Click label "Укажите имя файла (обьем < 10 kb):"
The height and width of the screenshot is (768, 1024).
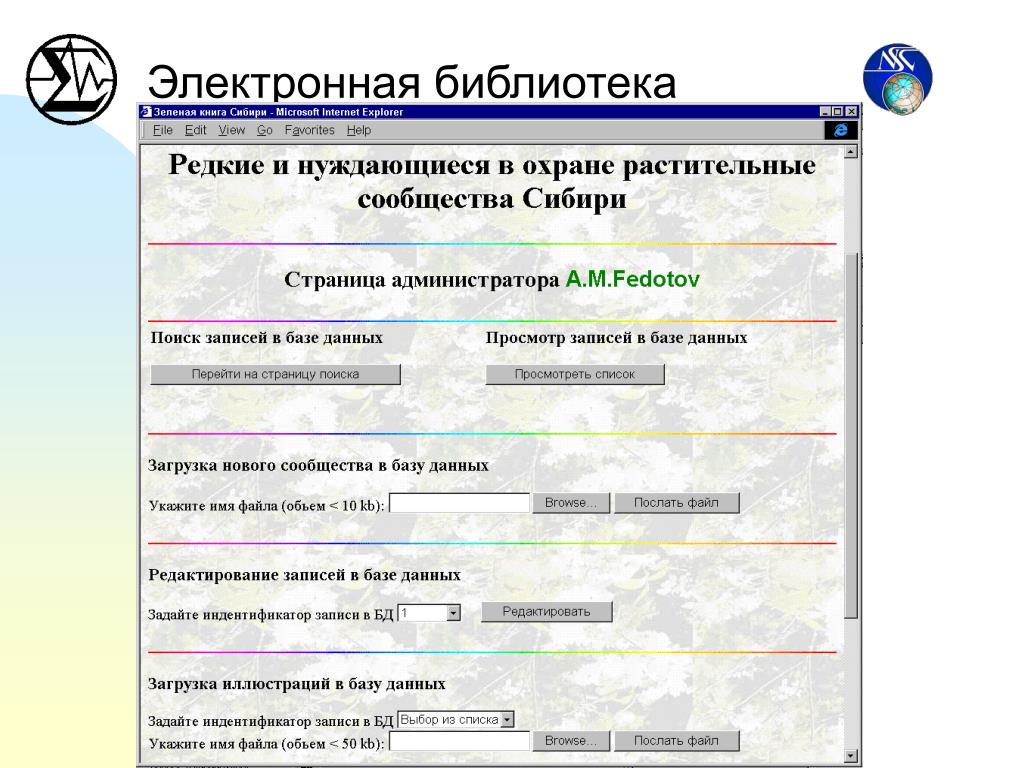coord(266,505)
